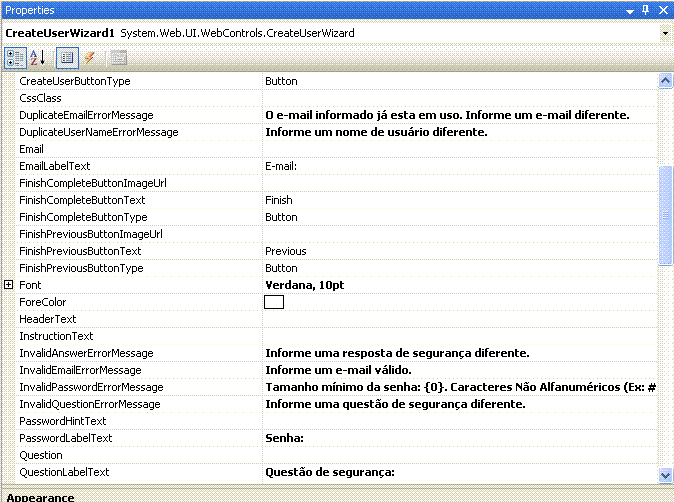The width and height of the screenshot is (674, 502).
Task: Edit 'Informe uma resposta de segurança diferente.' value
Action: (x=460, y=353)
